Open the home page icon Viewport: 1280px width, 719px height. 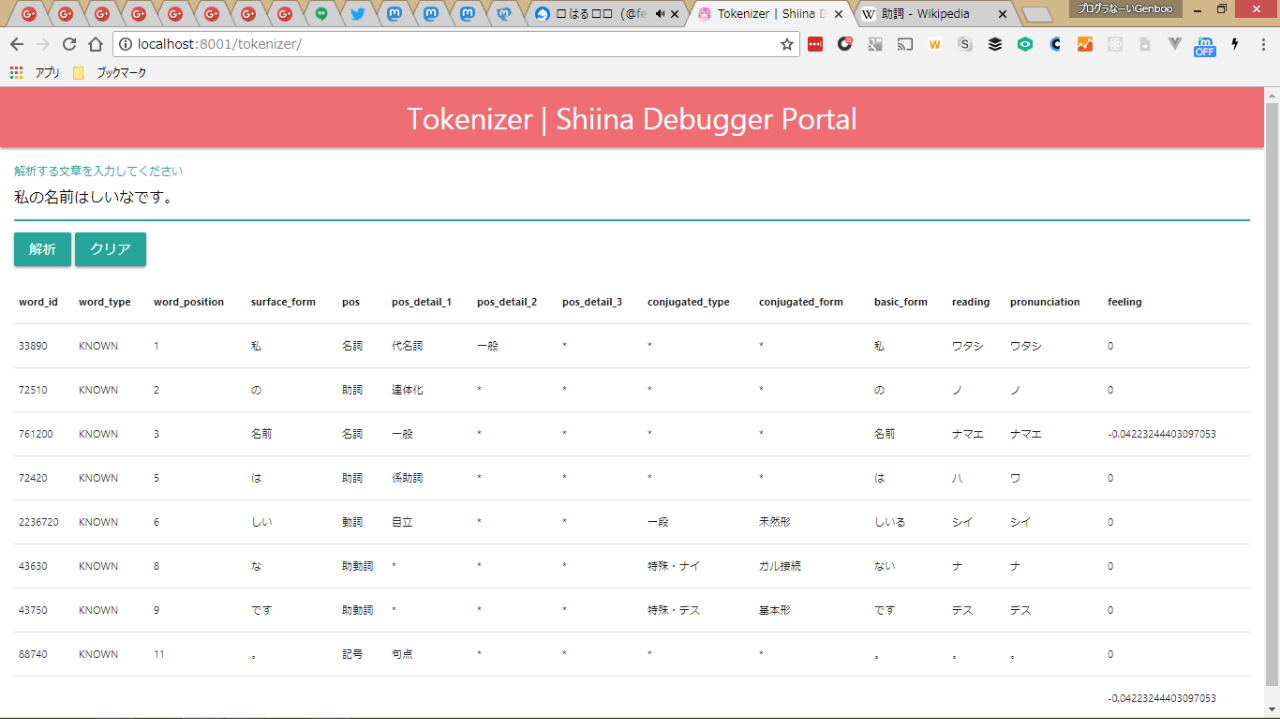[x=95, y=44]
